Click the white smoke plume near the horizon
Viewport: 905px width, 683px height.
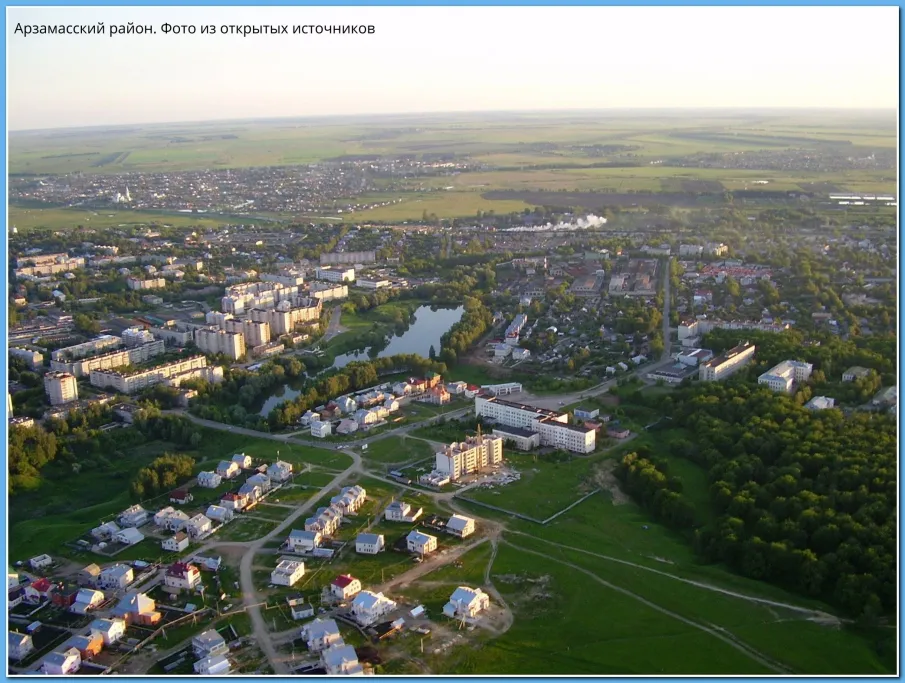click(x=566, y=223)
